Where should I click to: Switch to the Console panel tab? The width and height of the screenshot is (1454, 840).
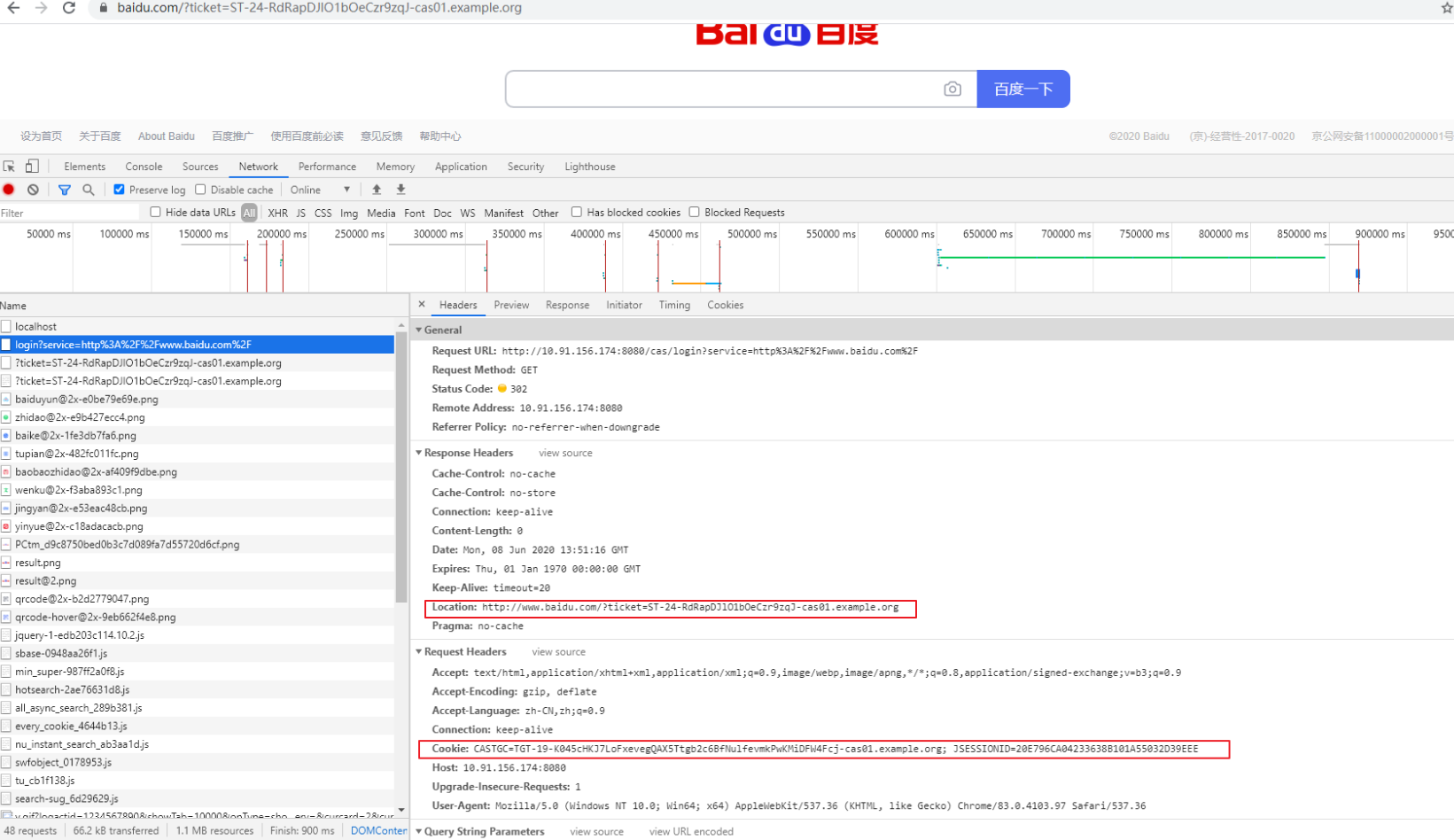(144, 167)
